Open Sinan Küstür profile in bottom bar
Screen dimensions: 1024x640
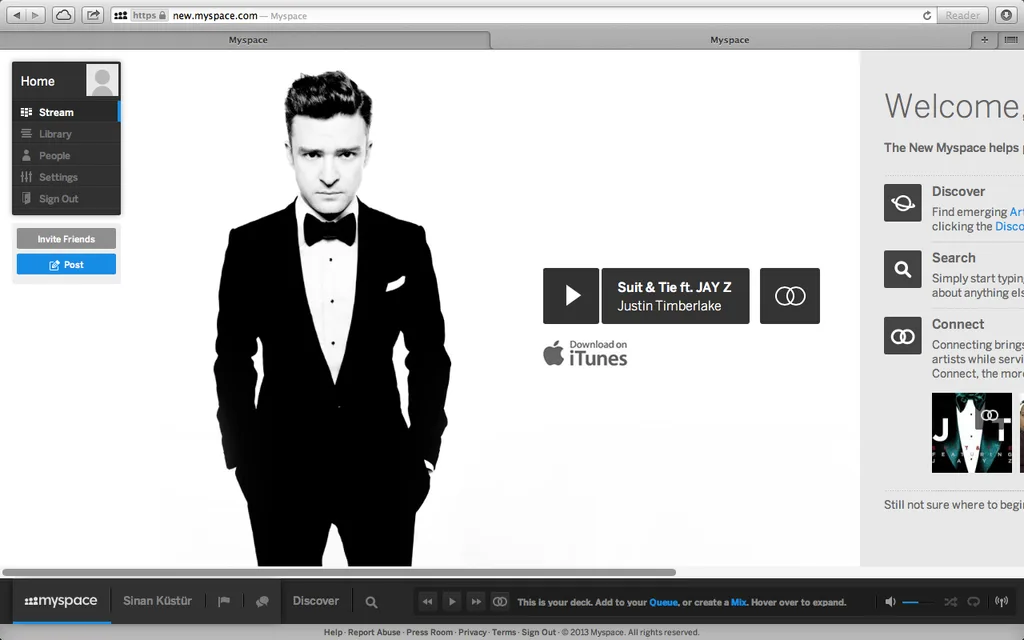[157, 601]
